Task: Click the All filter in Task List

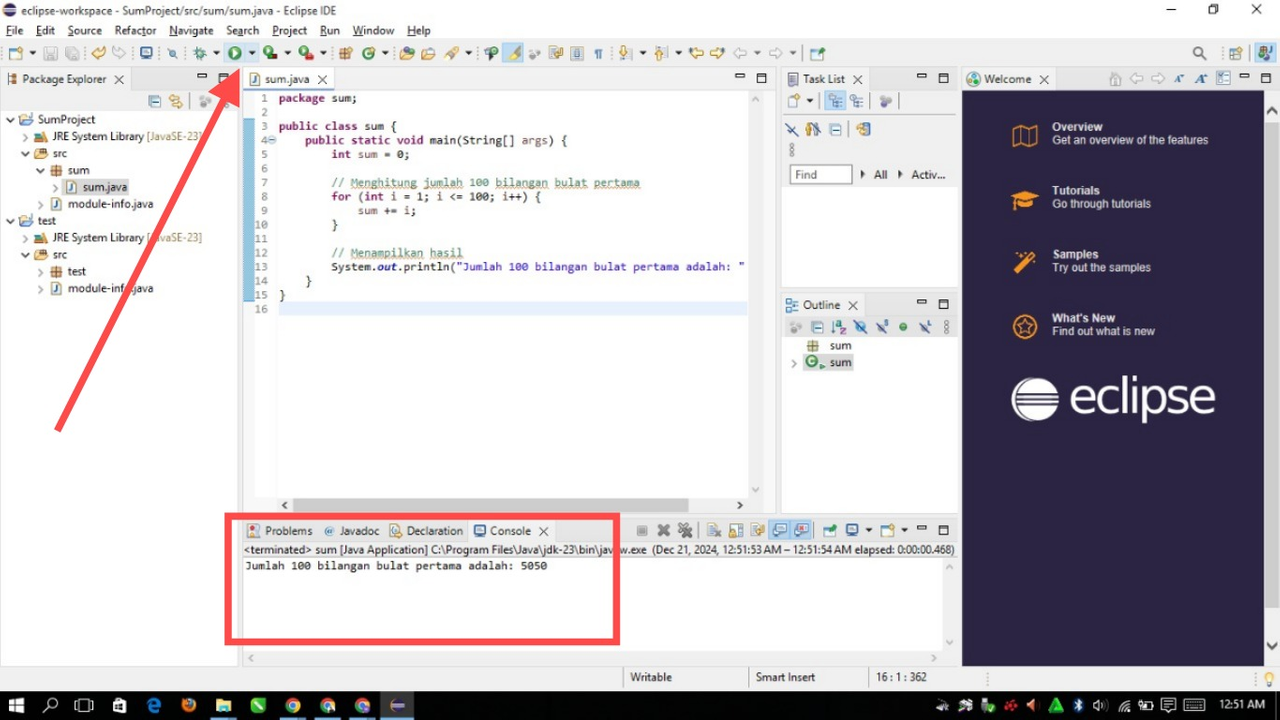Action: [880, 174]
